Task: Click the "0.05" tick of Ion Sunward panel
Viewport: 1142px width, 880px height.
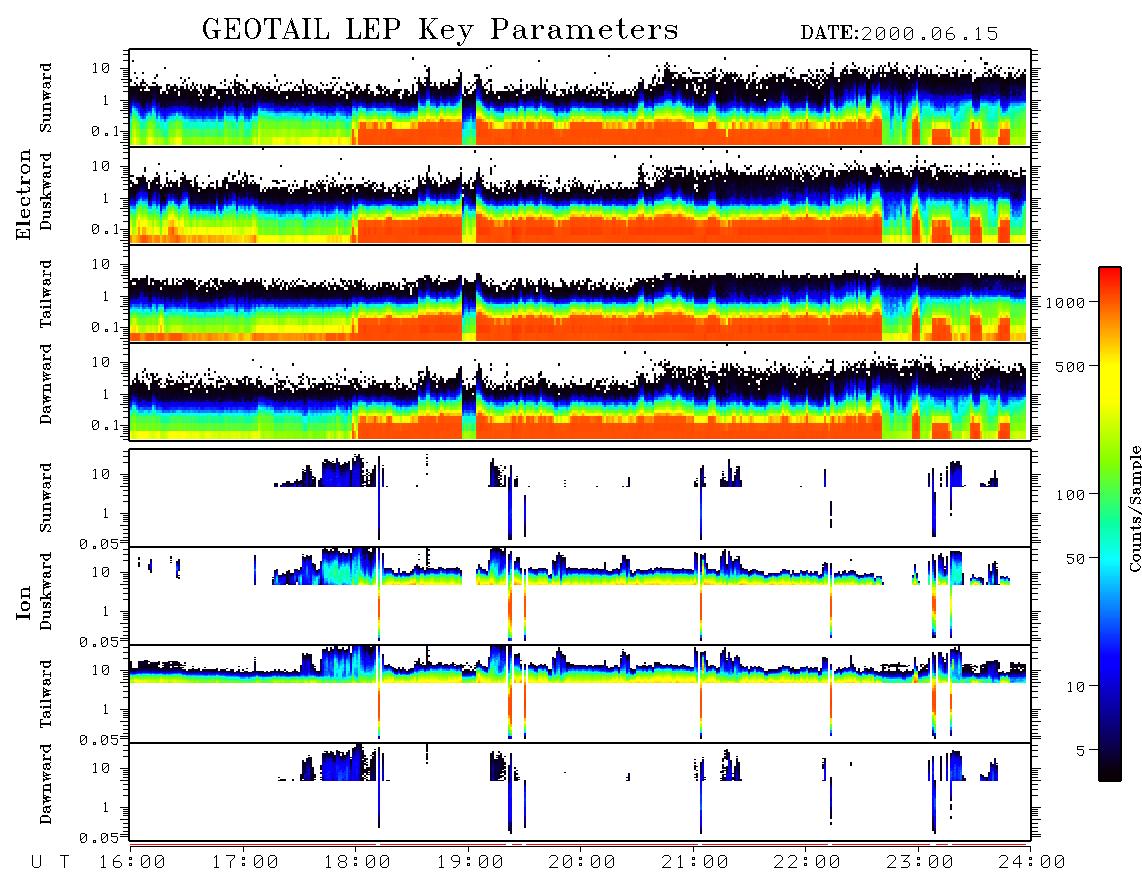Action: (x=98, y=543)
